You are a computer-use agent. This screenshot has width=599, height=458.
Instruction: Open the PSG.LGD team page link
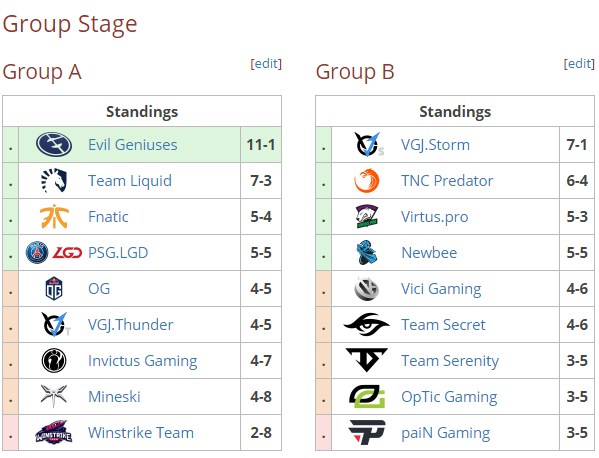click(x=118, y=253)
